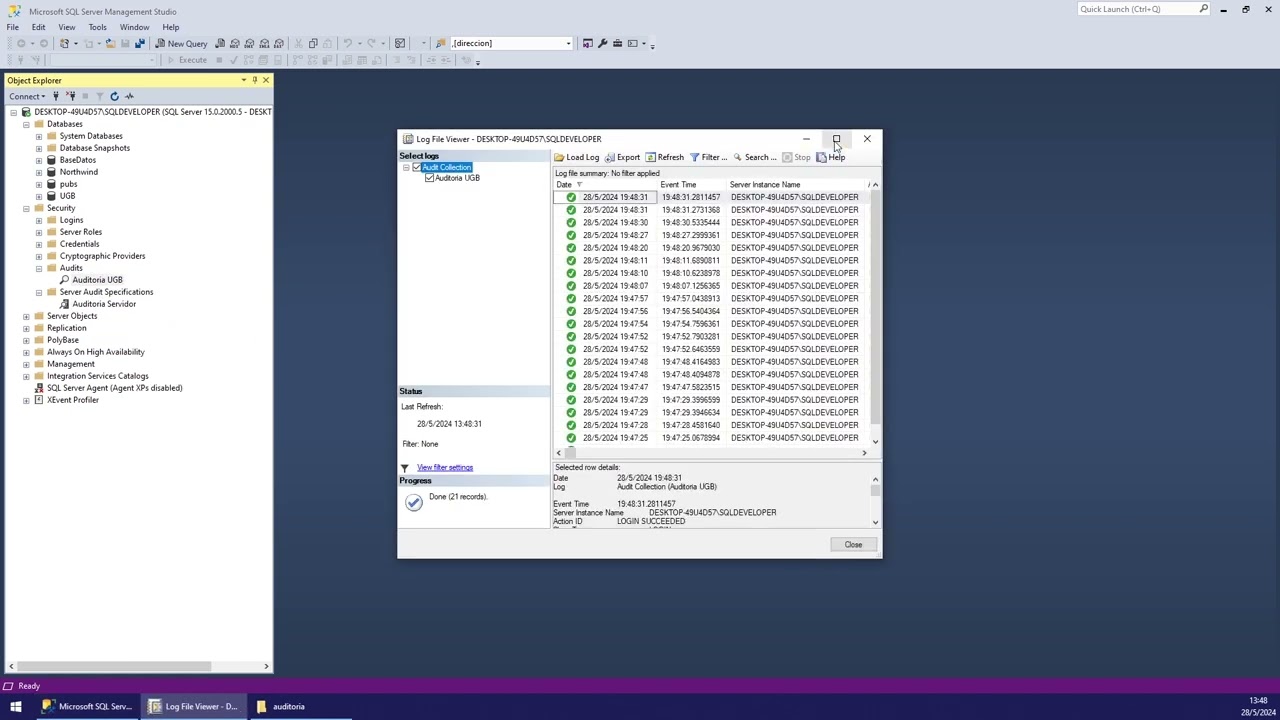This screenshot has width=1280, height=720.
Task: Open Activity Monitor icon in Object Explorer toolbar
Action: coord(129,96)
